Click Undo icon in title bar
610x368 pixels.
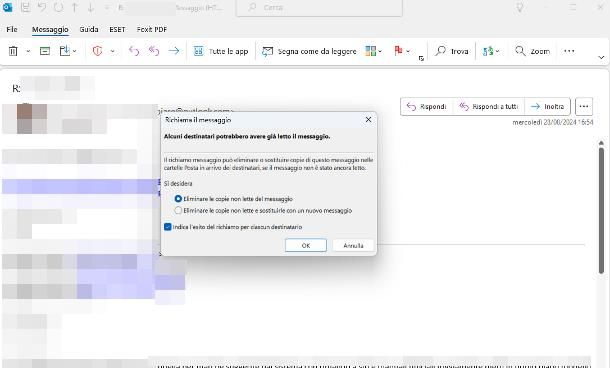coord(42,7)
